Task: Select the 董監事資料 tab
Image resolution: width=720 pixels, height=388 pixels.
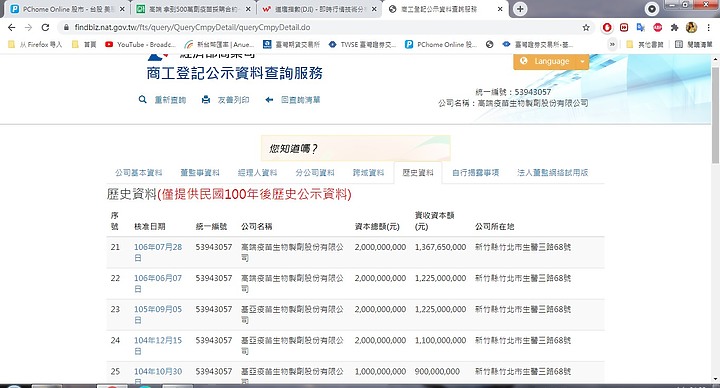Action: (200, 173)
